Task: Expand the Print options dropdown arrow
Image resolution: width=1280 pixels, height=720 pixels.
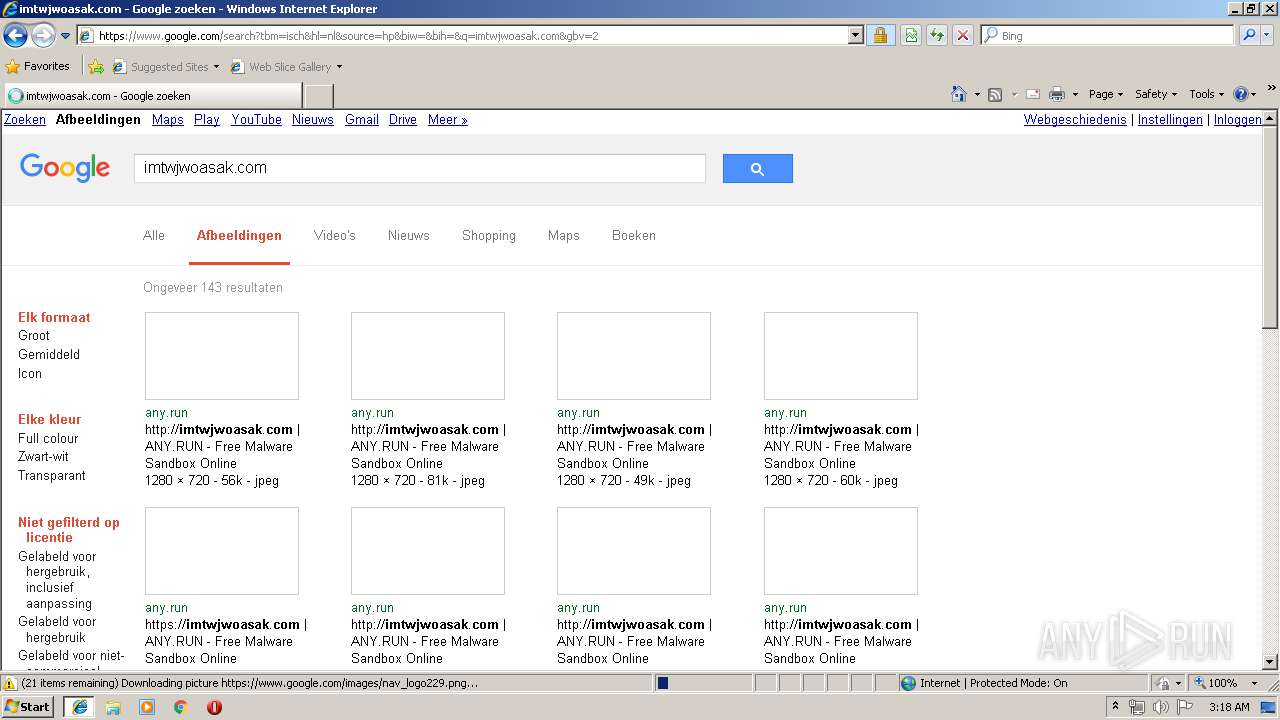Action: (1075, 94)
